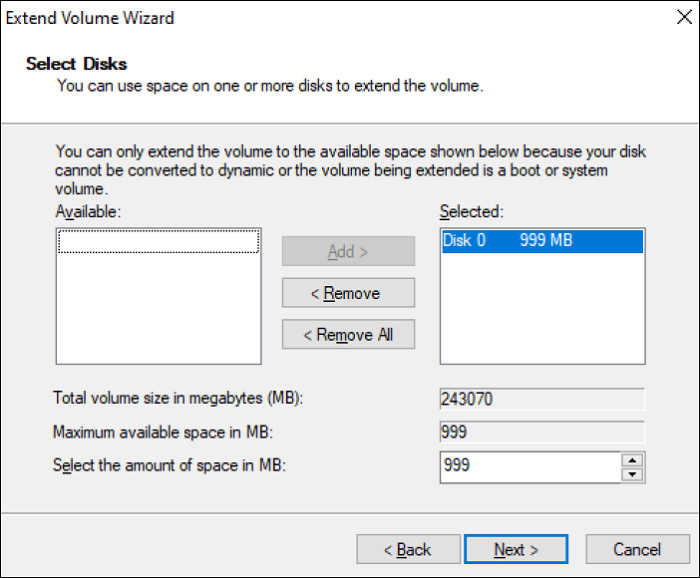Click the Available list label
Viewport: 700px width, 578px height.
click(88, 211)
